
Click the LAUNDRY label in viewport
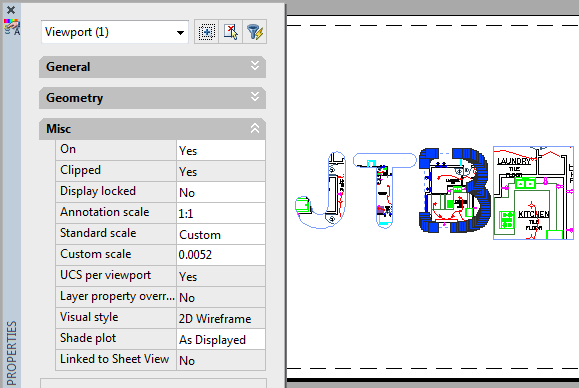coord(514,161)
